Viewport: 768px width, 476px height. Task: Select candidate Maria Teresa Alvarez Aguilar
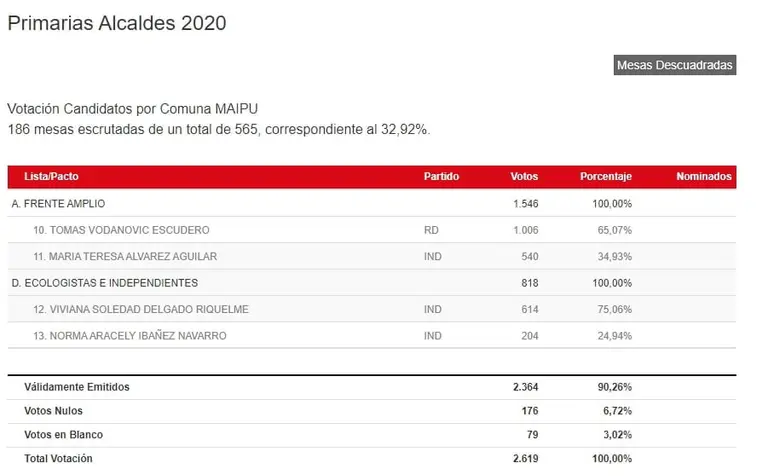click(x=125, y=257)
